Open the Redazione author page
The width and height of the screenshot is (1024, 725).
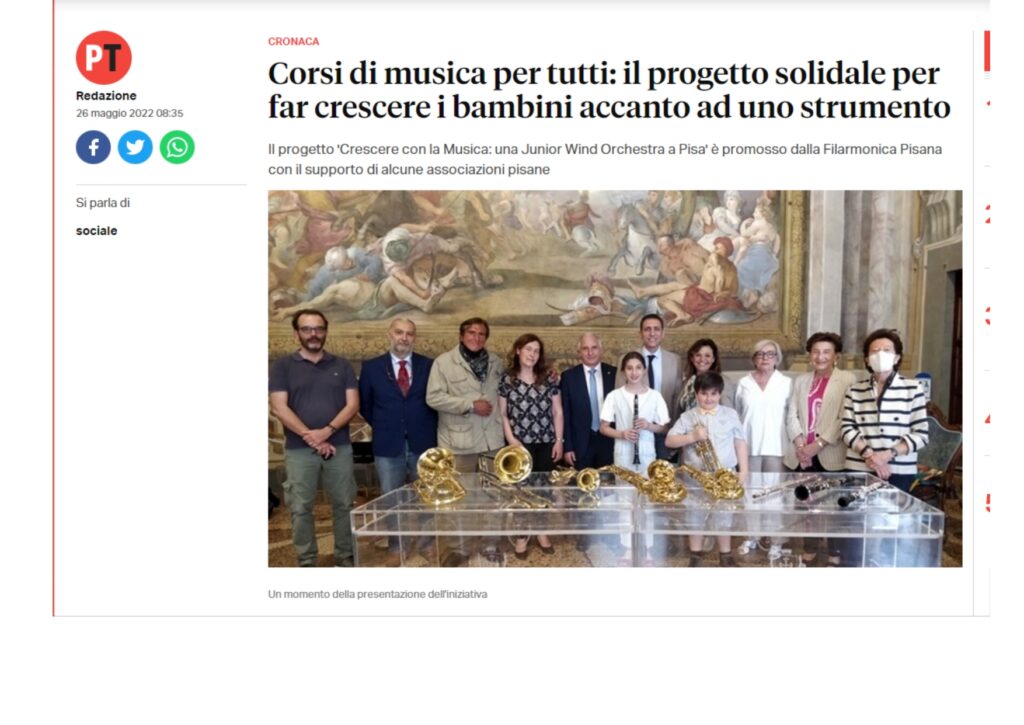click(x=106, y=95)
